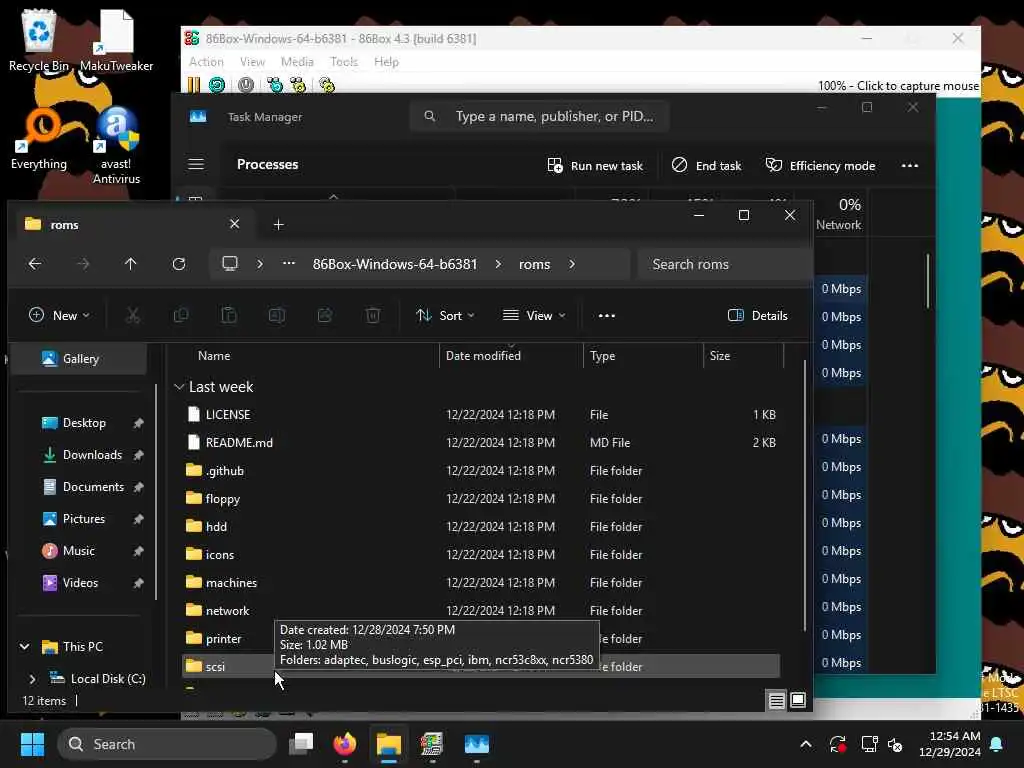Add a new tab in File Explorer
This screenshot has width=1024, height=768.
click(x=278, y=225)
